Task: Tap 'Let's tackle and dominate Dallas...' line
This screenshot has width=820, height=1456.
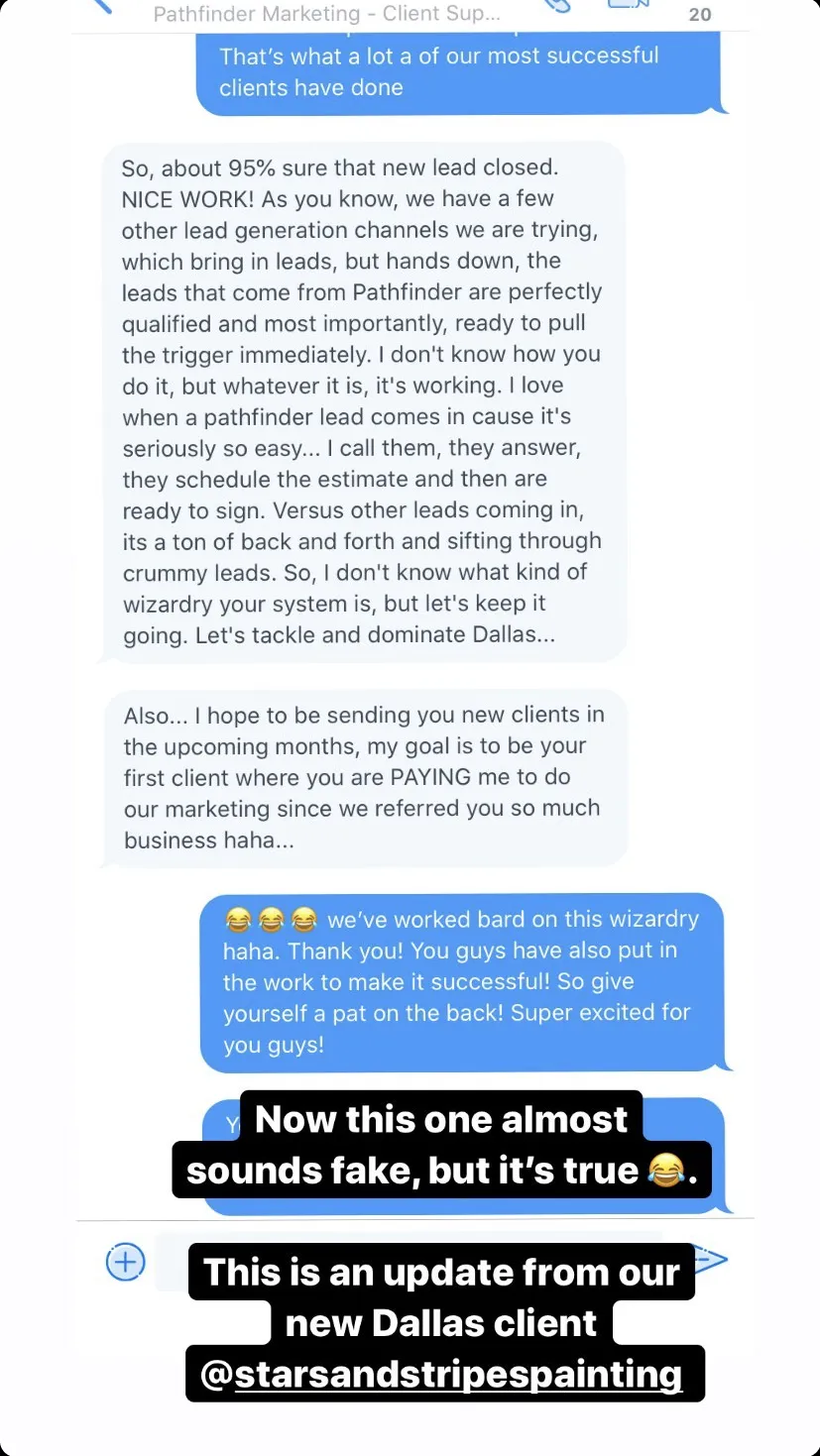Action: 339,634
